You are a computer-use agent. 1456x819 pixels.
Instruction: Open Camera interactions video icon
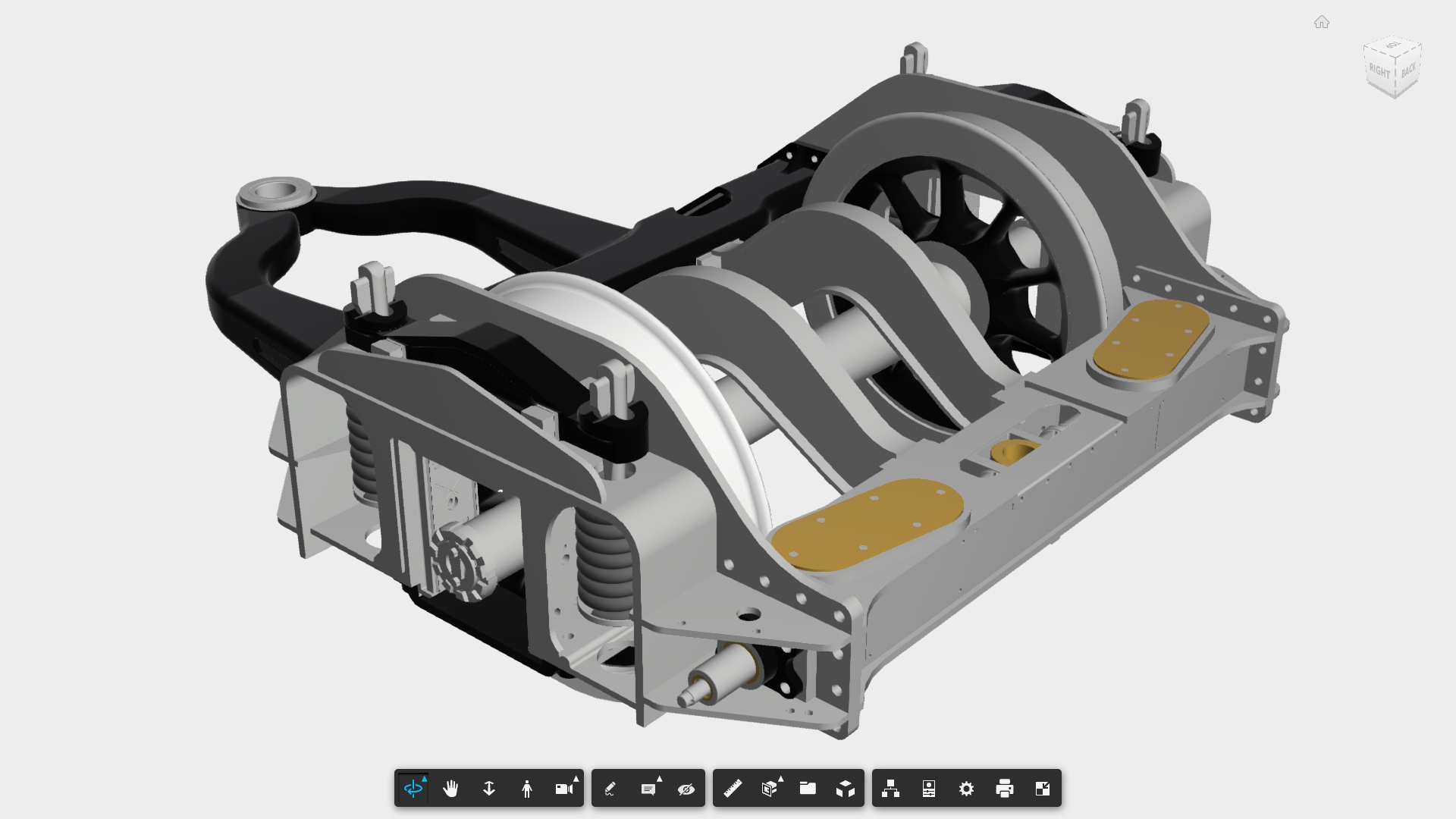coord(564,789)
